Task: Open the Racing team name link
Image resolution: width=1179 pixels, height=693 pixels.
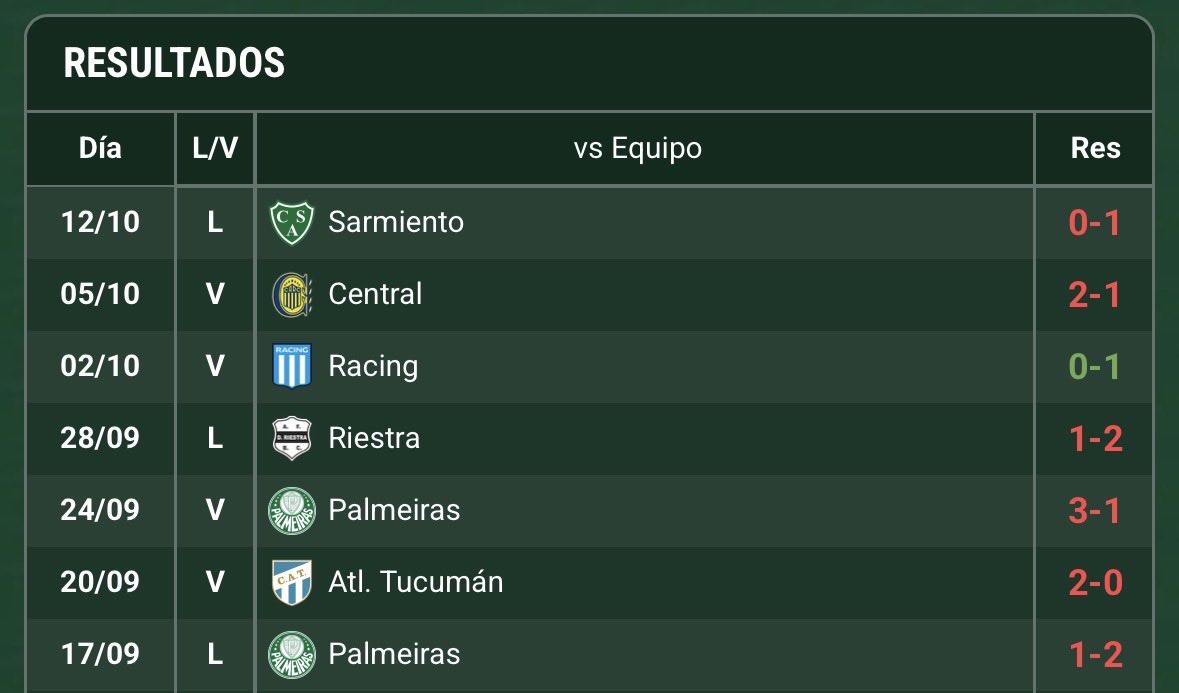Action: [x=373, y=366]
